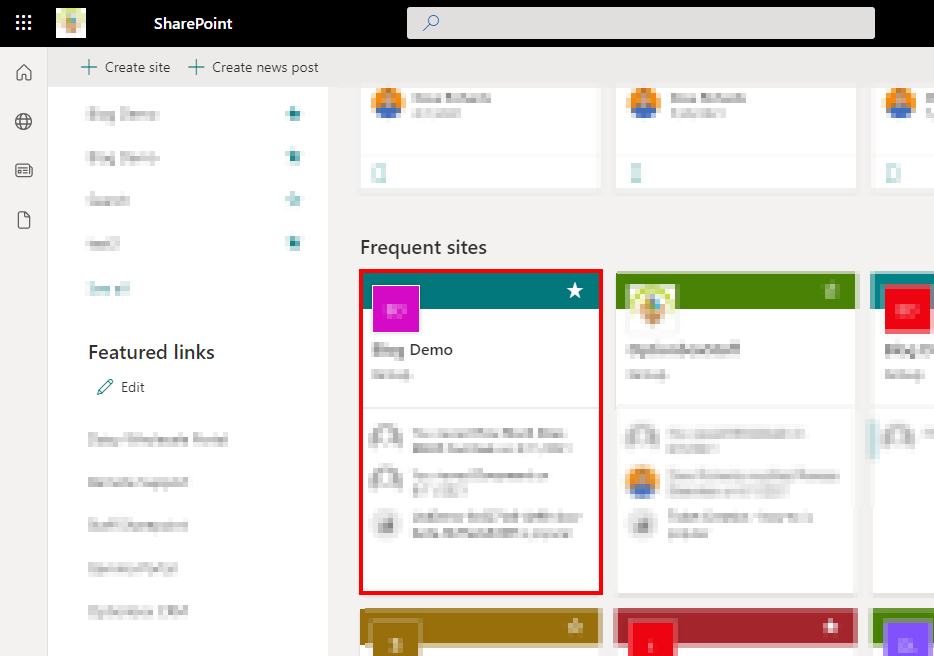
Task: Click the plus icon for Create news post
Action: [196, 67]
